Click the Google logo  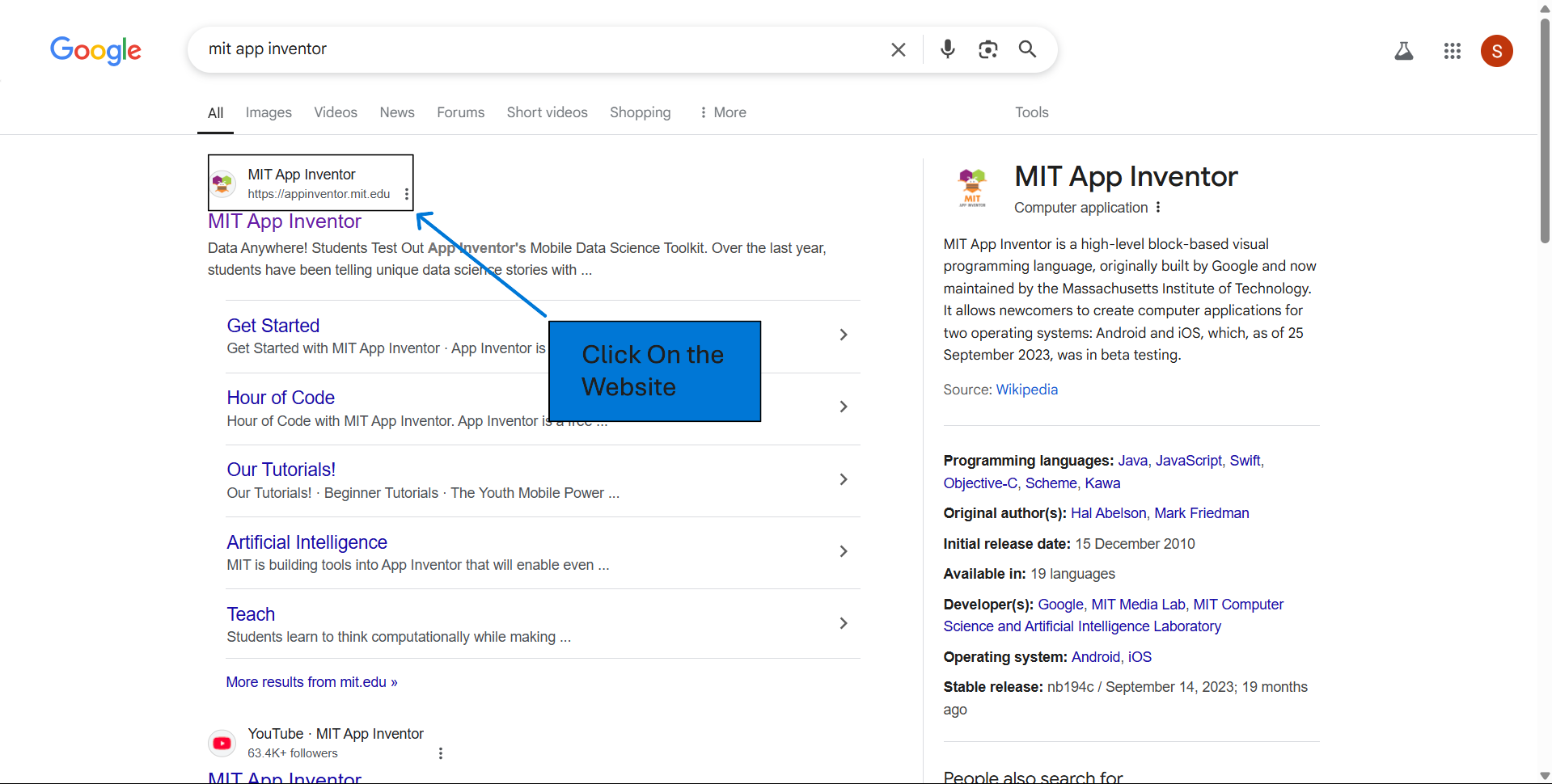tap(95, 50)
